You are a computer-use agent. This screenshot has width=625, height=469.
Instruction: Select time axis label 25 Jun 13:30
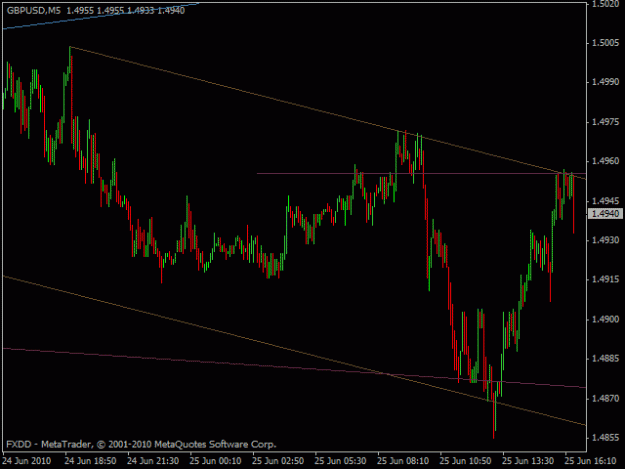[x=528, y=461]
